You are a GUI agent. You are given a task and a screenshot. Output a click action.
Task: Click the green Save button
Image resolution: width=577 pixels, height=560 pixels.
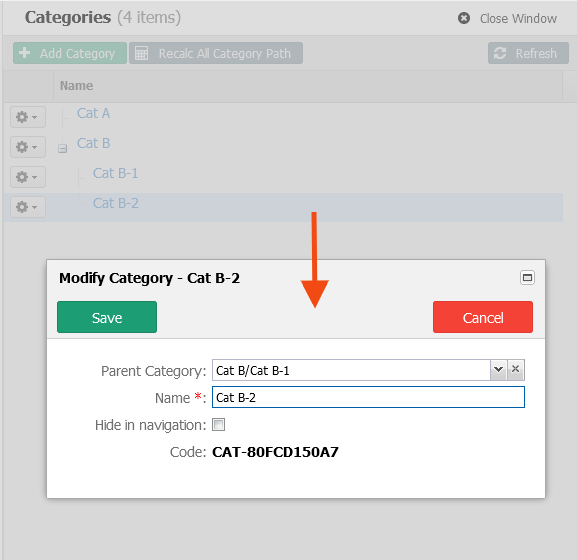(107, 317)
